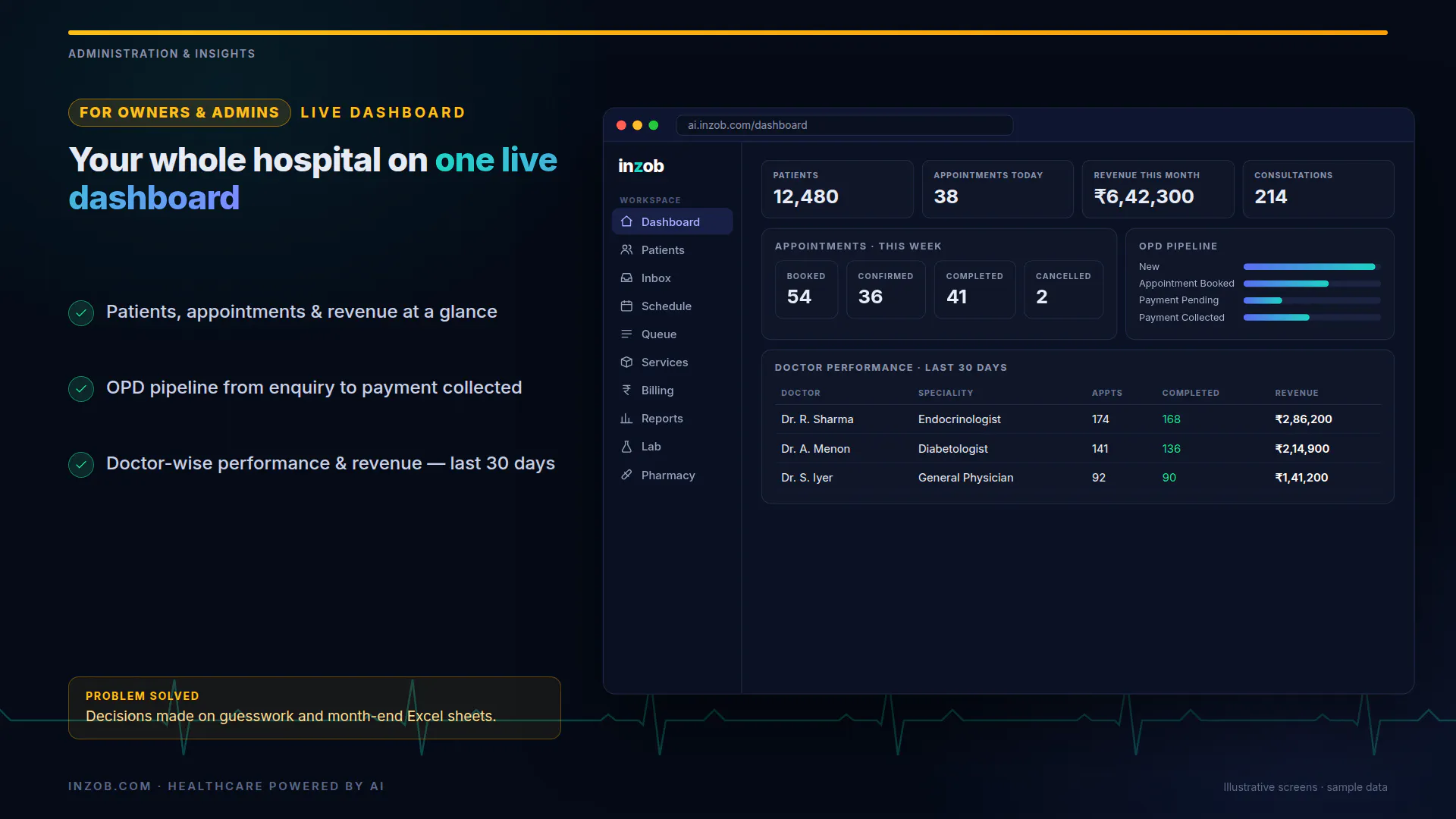Click the 'For Owners & Admins' badge
This screenshot has width=1456, height=819.
tap(180, 112)
